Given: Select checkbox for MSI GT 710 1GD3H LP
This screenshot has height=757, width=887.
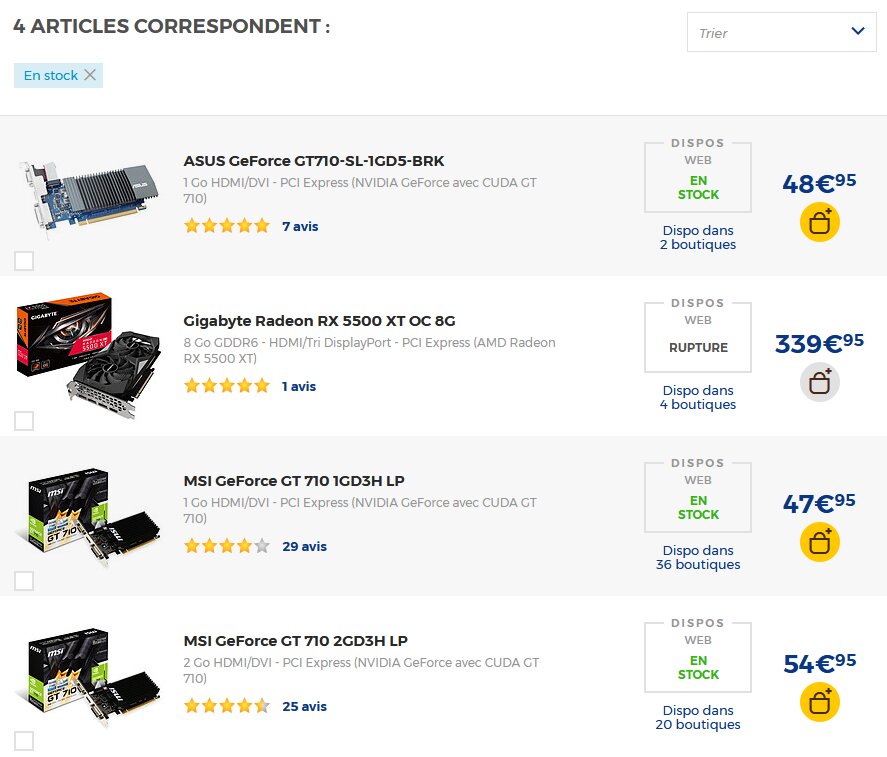Looking at the screenshot, I should pyautogui.click(x=24, y=581).
